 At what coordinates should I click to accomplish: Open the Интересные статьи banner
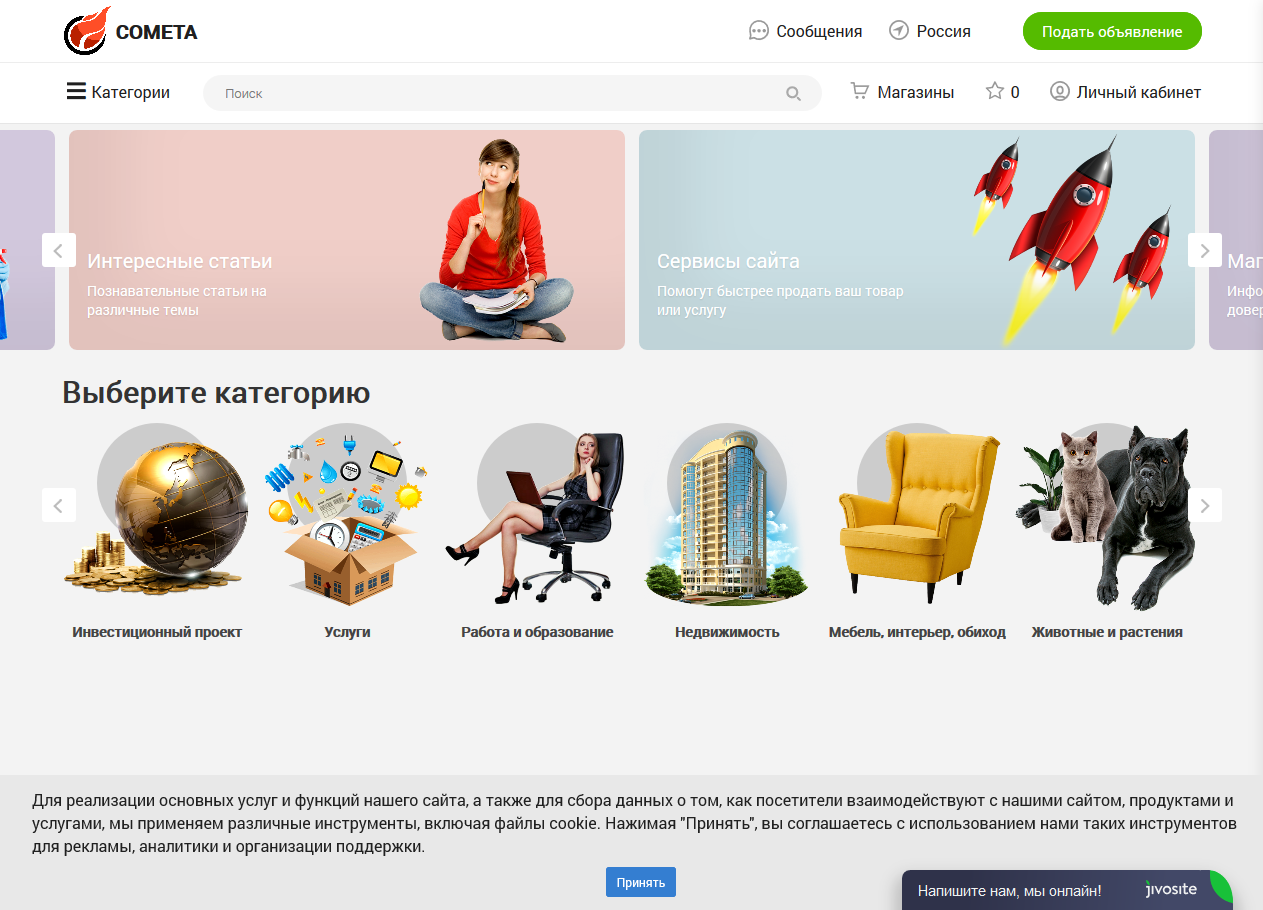point(347,240)
